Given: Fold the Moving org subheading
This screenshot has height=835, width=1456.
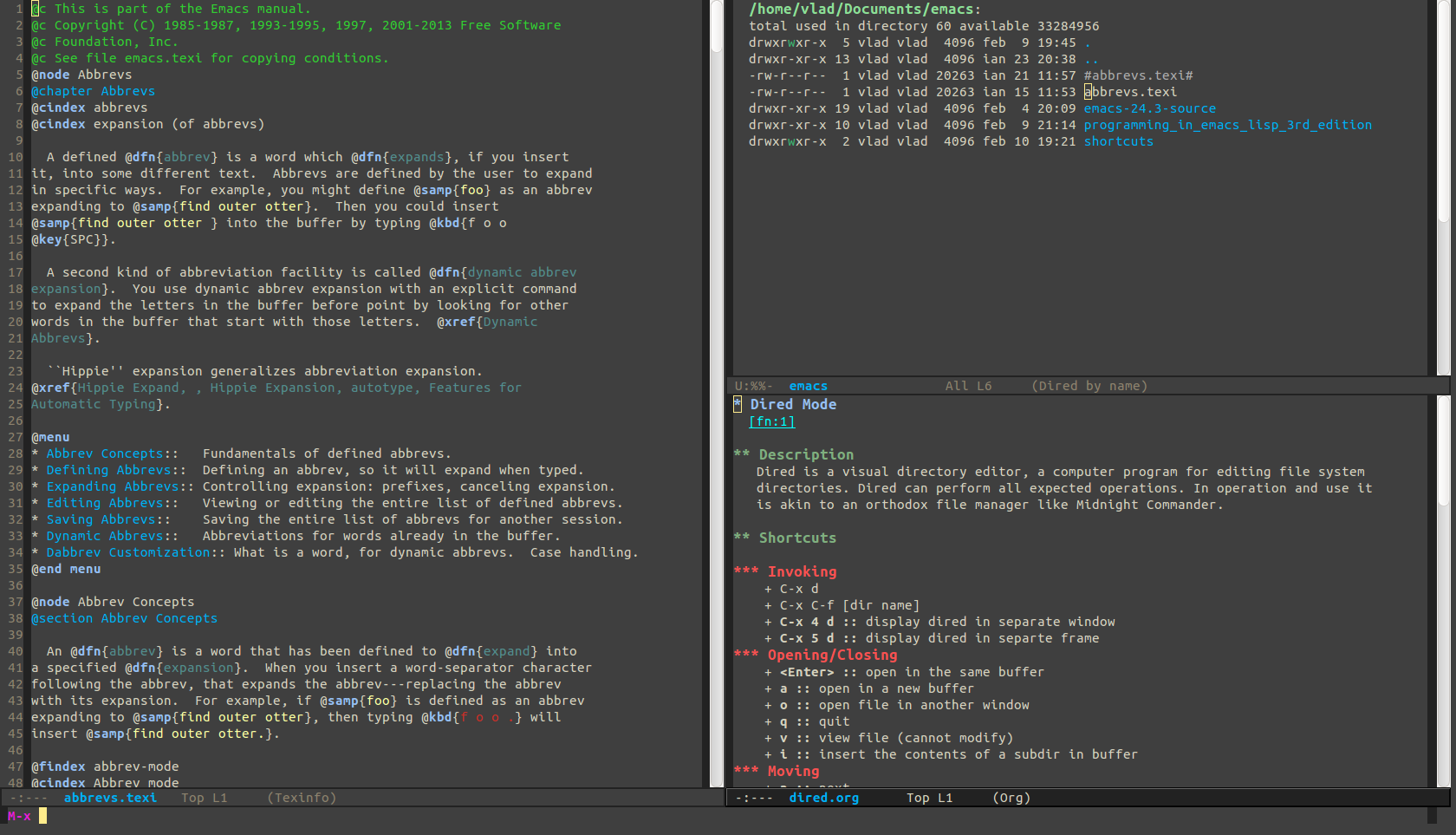Looking at the screenshot, I should point(793,771).
